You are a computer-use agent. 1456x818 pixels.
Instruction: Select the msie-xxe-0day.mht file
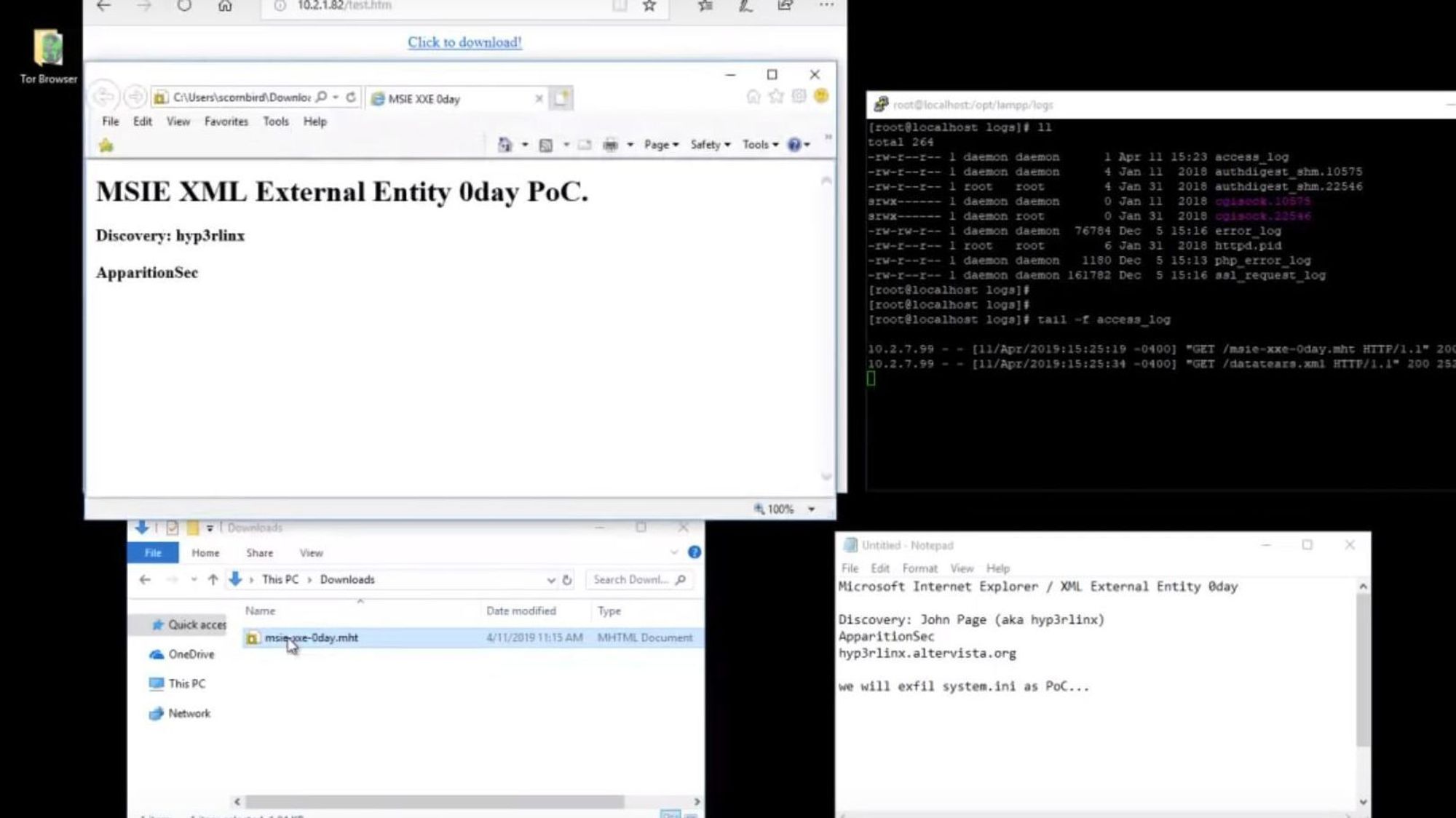click(473, 638)
